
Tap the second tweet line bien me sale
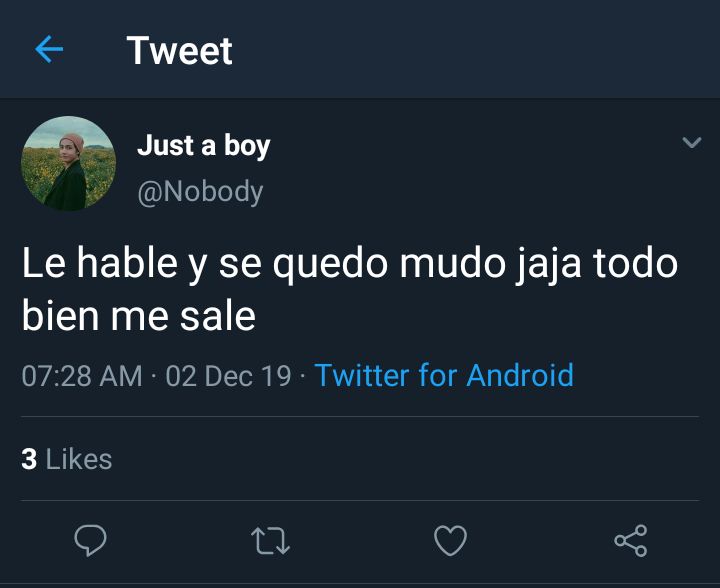point(139,315)
